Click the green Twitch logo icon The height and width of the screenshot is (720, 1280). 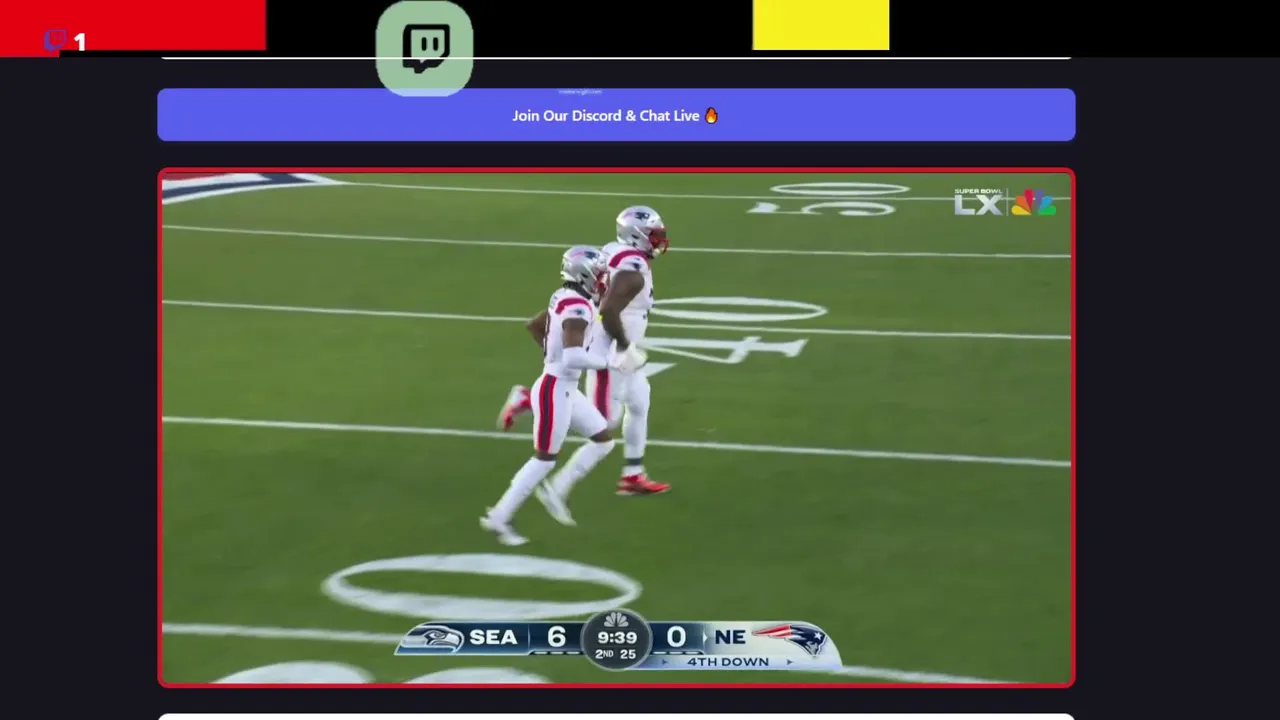point(424,48)
